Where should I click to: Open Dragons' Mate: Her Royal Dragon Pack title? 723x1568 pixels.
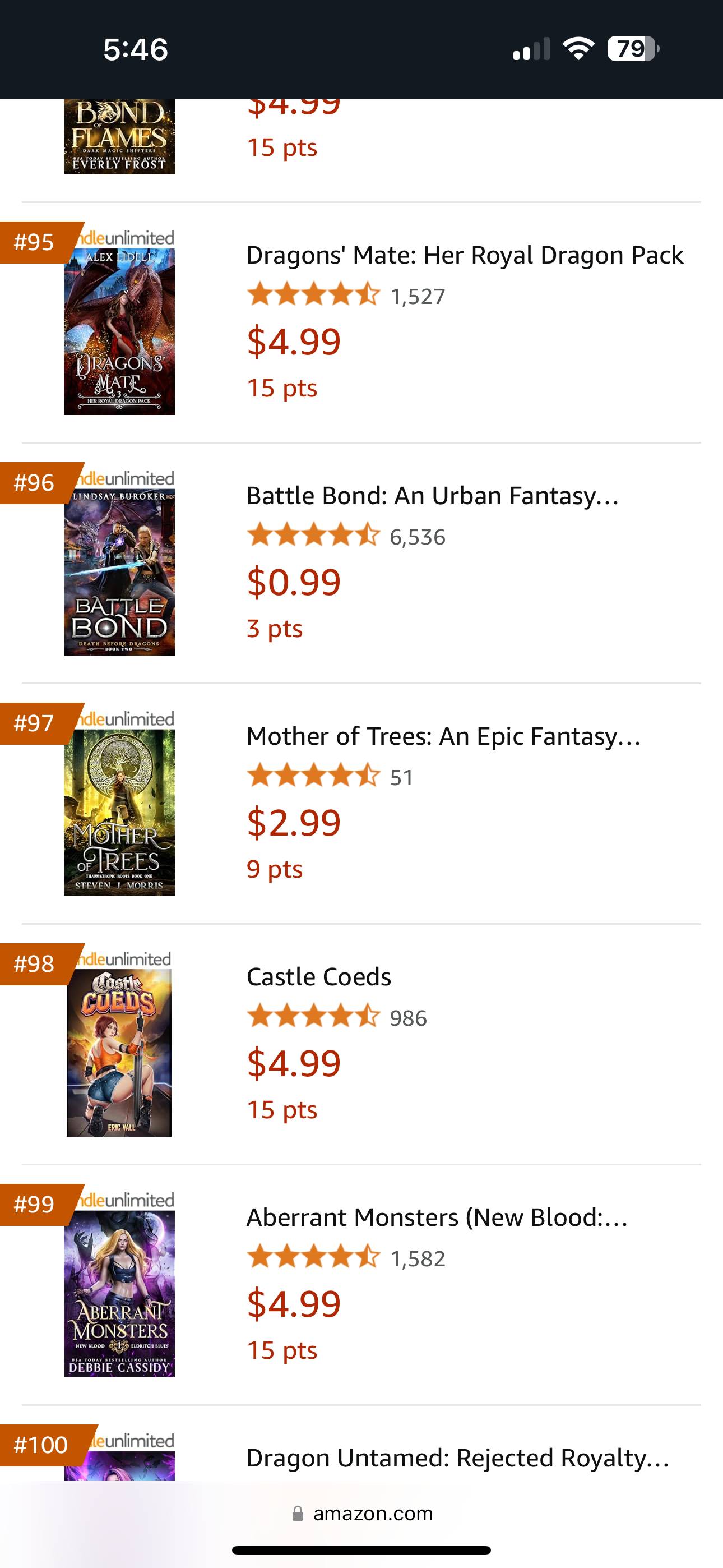coord(465,255)
